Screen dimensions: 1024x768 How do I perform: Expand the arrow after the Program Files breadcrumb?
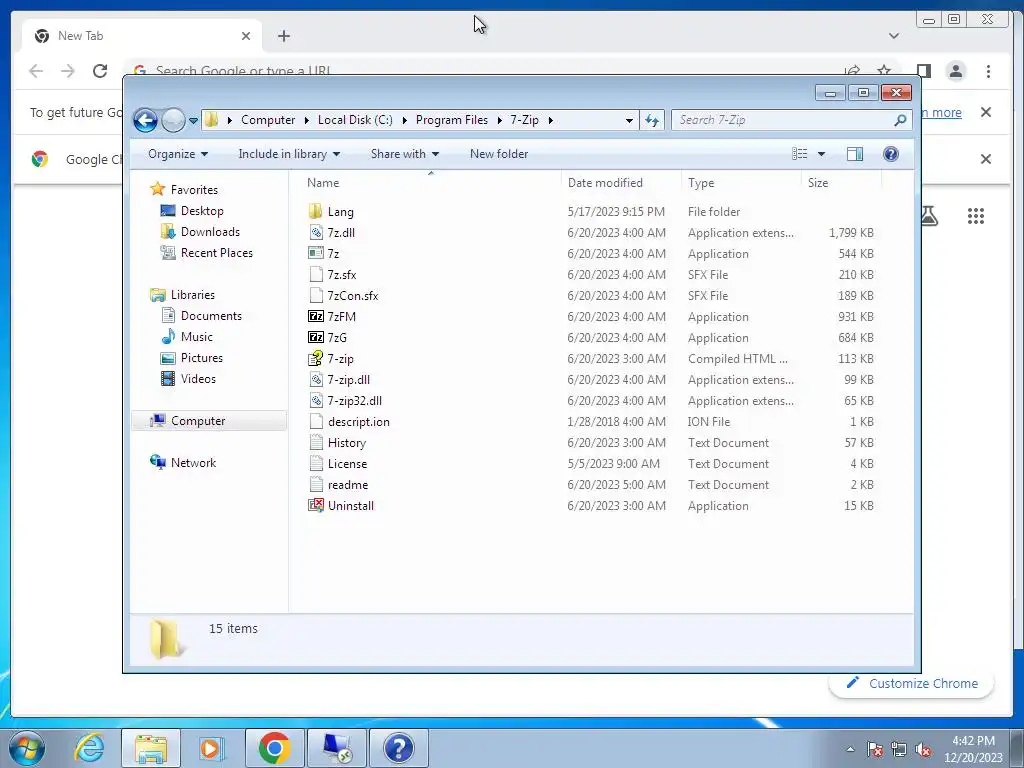(x=500, y=120)
